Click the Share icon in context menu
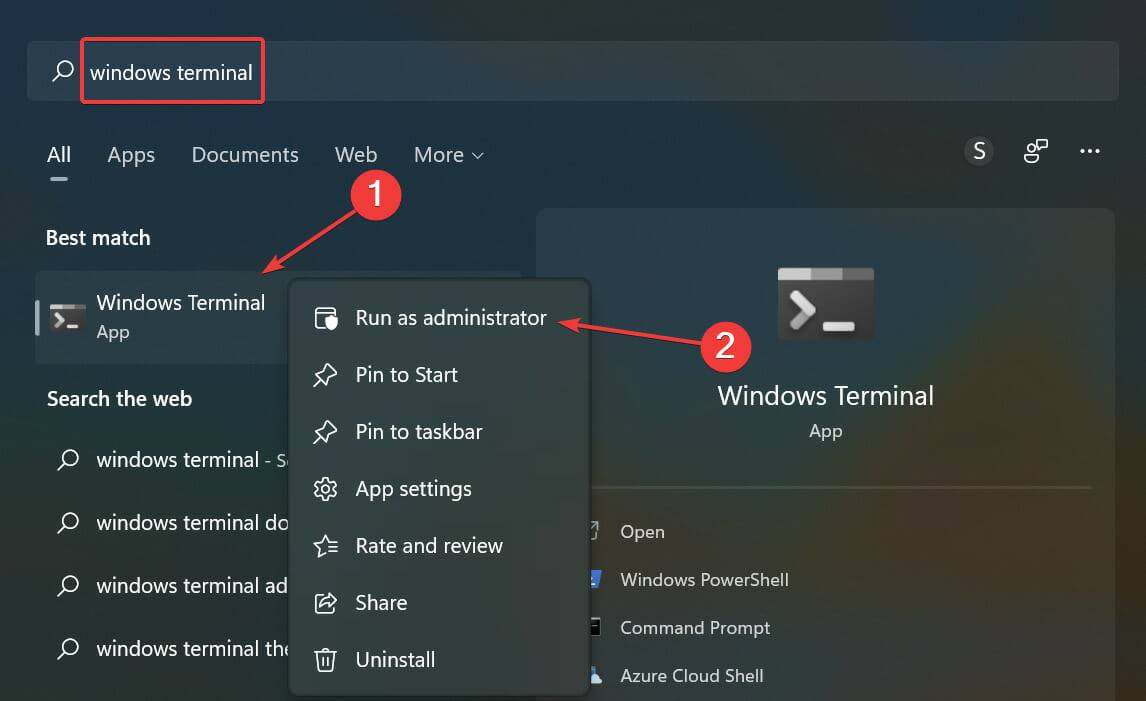The width and height of the screenshot is (1146, 701). pyautogui.click(x=325, y=602)
